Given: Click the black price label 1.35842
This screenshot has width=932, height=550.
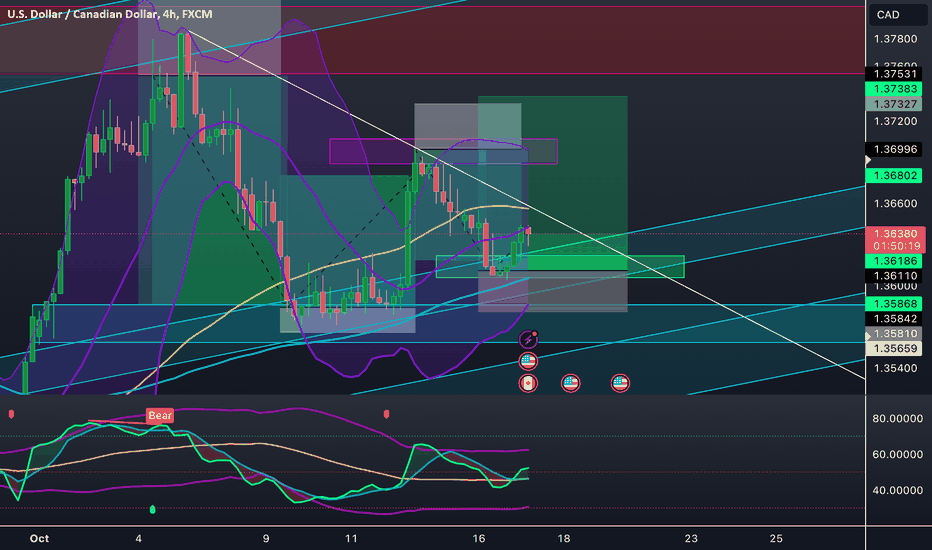Looking at the screenshot, I should 895,319.
